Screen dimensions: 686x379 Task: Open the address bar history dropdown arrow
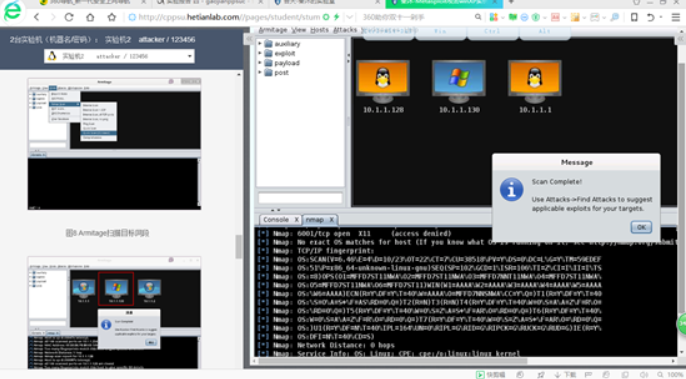350,17
